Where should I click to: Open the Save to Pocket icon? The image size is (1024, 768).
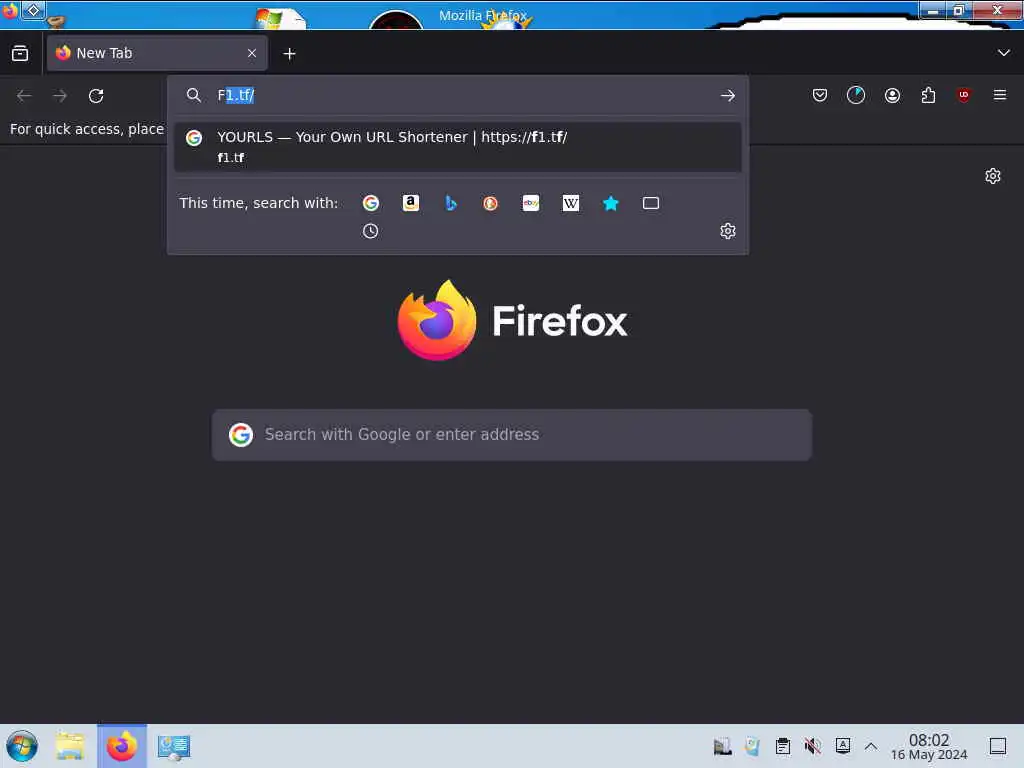pyautogui.click(x=820, y=95)
